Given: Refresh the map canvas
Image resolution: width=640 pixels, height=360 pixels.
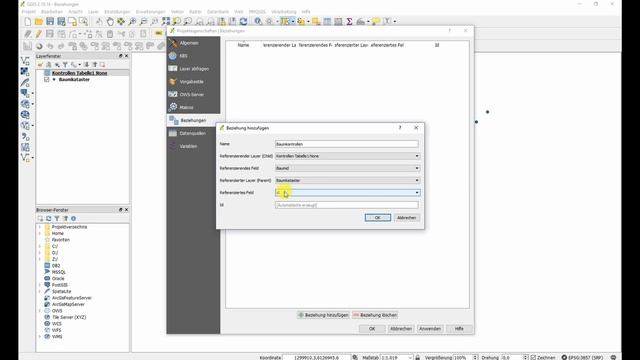Looking at the screenshot, I should 243,21.
